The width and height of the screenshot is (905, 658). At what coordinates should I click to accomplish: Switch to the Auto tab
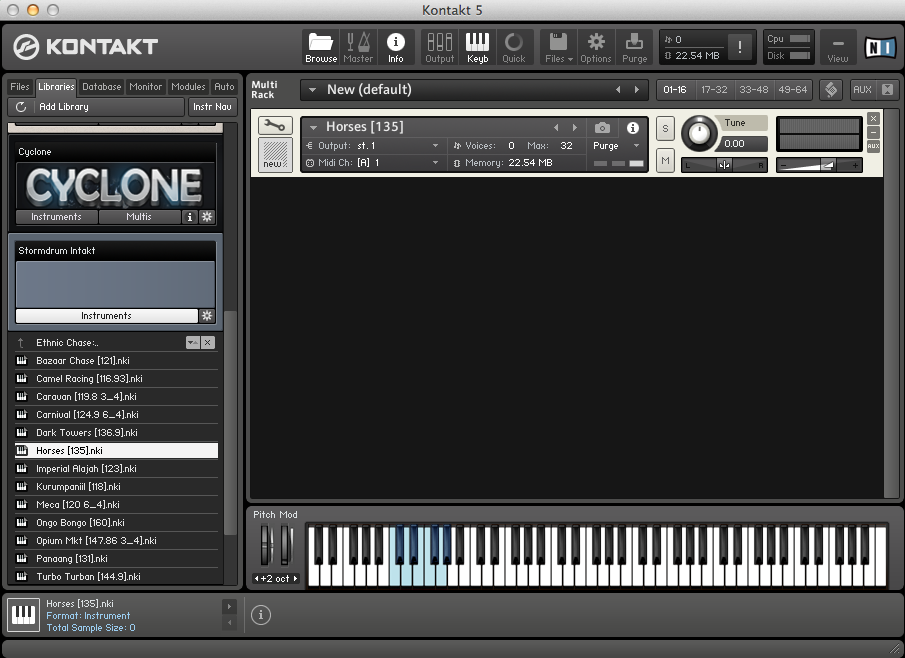pyautogui.click(x=224, y=87)
